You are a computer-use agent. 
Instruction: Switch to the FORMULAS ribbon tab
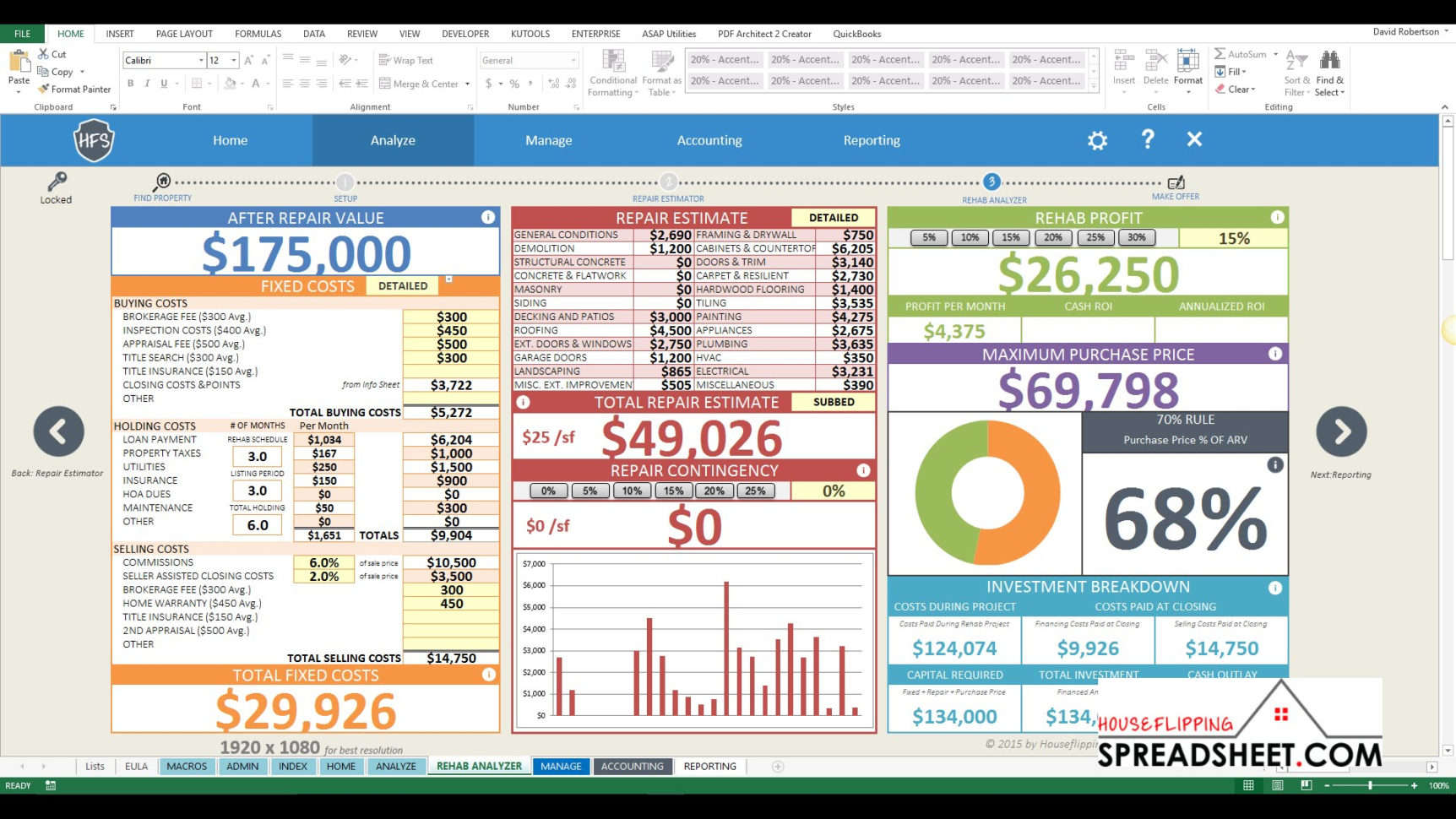coord(258,34)
